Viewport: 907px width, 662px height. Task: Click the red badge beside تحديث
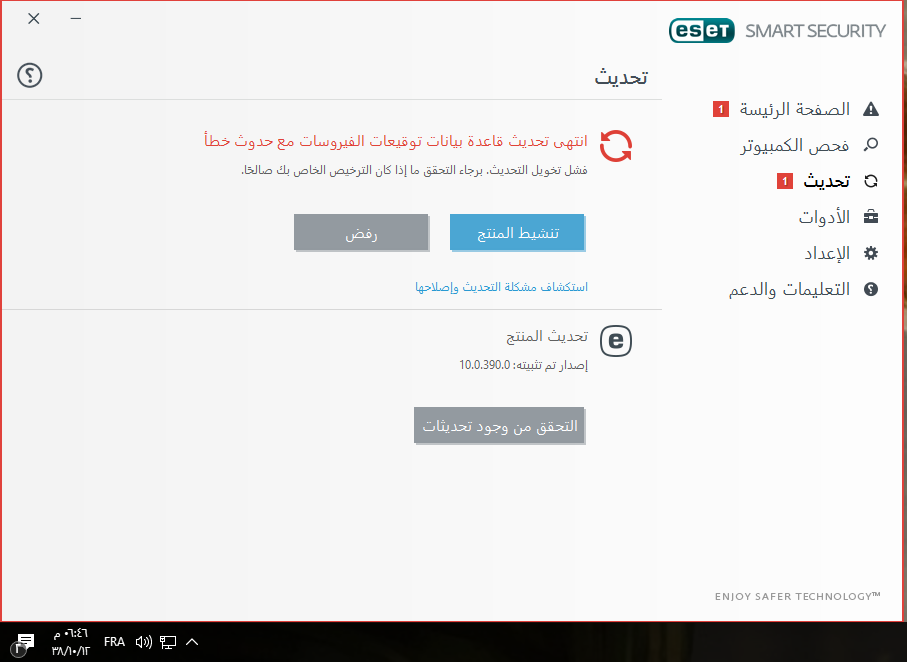(784, 181)
